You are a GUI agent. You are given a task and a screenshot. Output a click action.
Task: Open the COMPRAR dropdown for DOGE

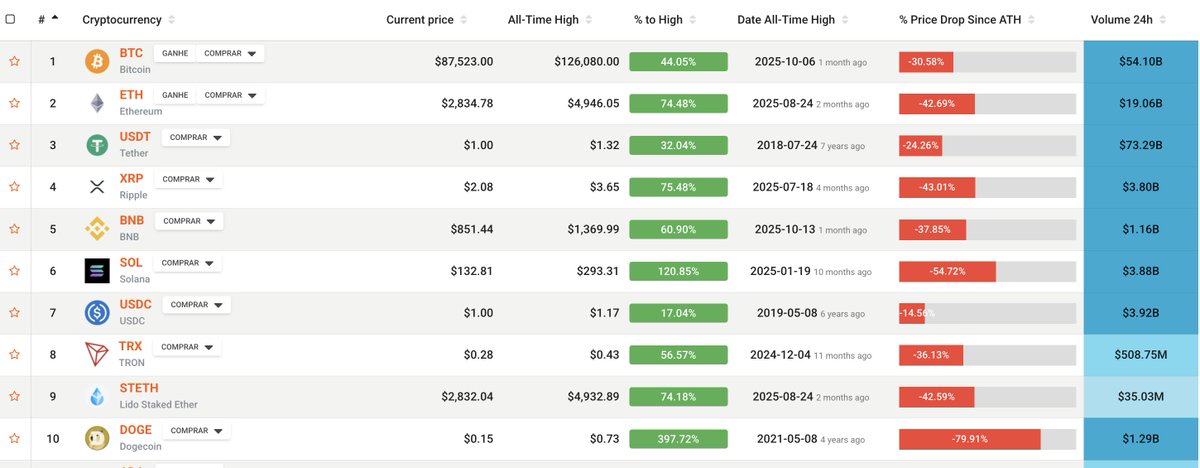coord(196,431)
